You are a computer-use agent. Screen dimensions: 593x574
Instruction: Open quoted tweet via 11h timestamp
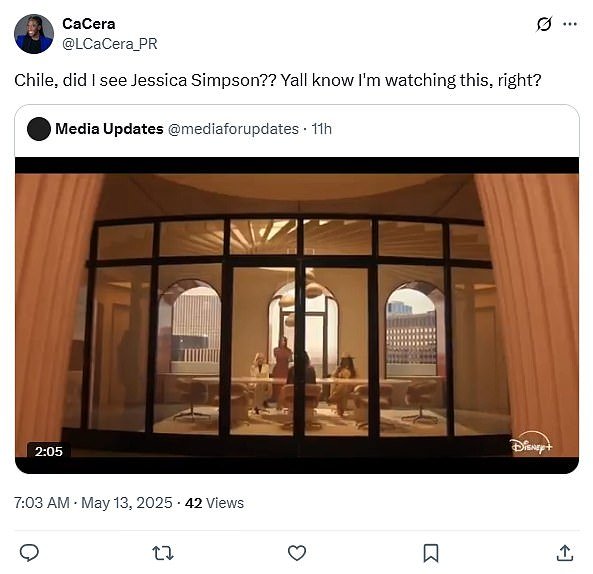pos(322,129)
